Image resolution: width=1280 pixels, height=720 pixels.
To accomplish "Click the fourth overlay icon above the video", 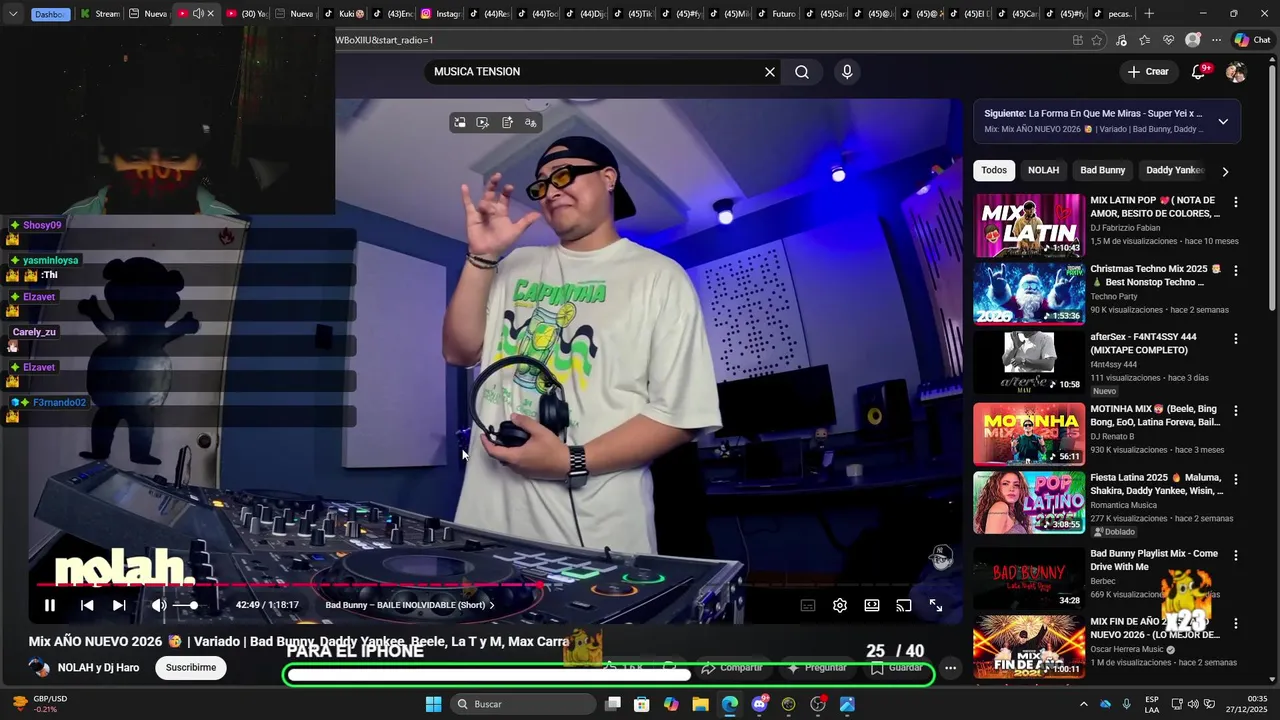I will [x=531, y=123].
